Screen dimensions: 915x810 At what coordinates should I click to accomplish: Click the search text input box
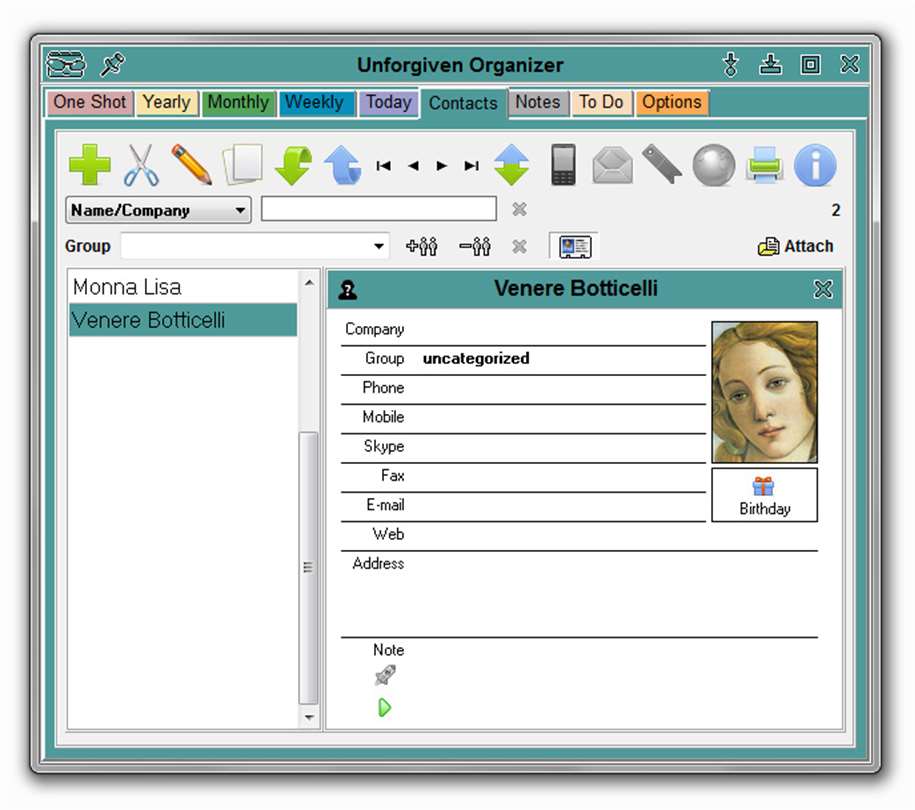379,209
